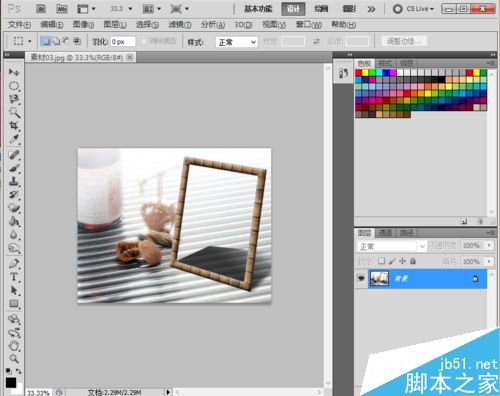
Task: Show more workspaces with double chevron
Action: tap(371, 9)
